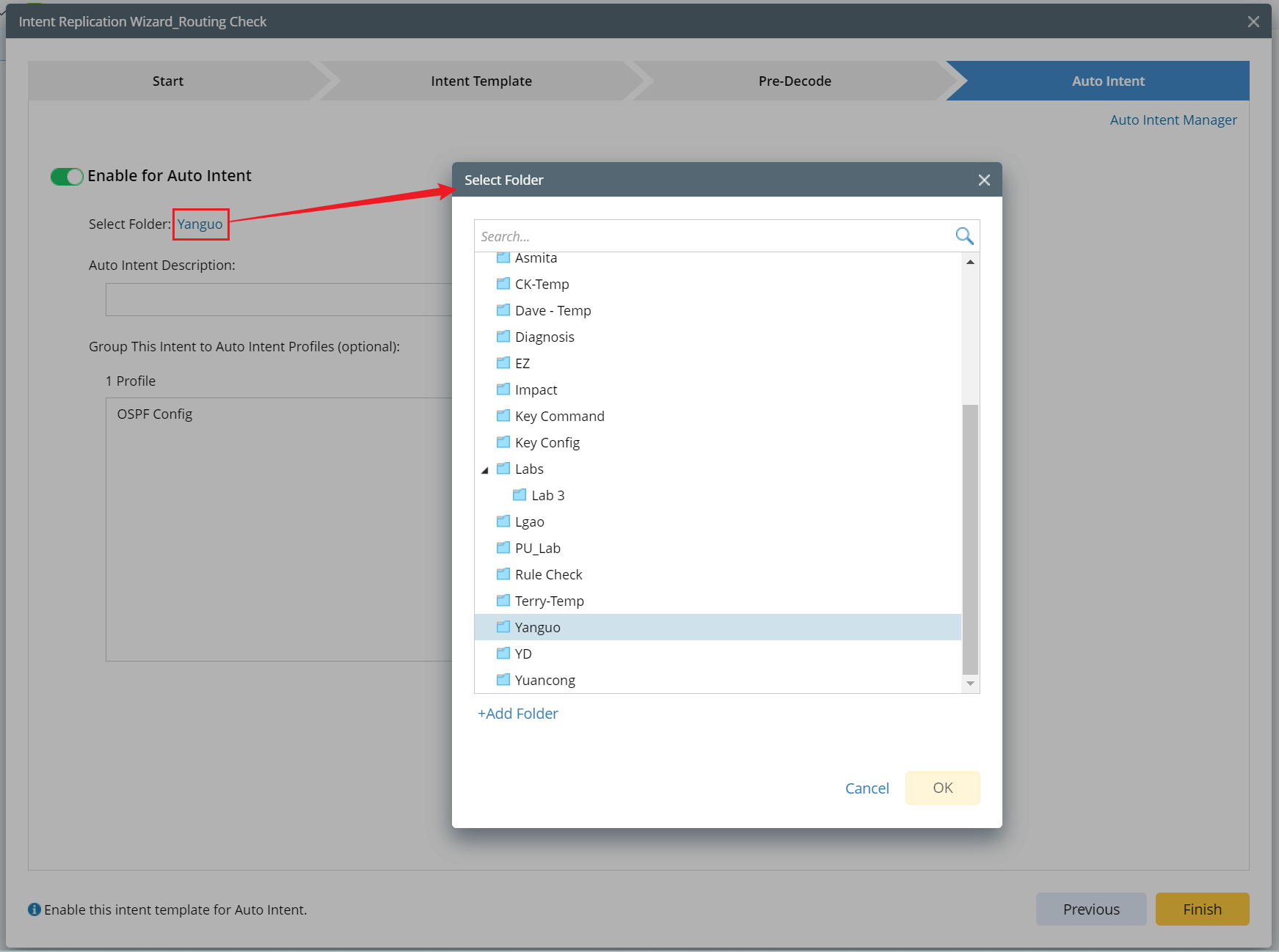Click the folder Search input field
Screen dimensions: 1279x952
[x=712, y=236]
